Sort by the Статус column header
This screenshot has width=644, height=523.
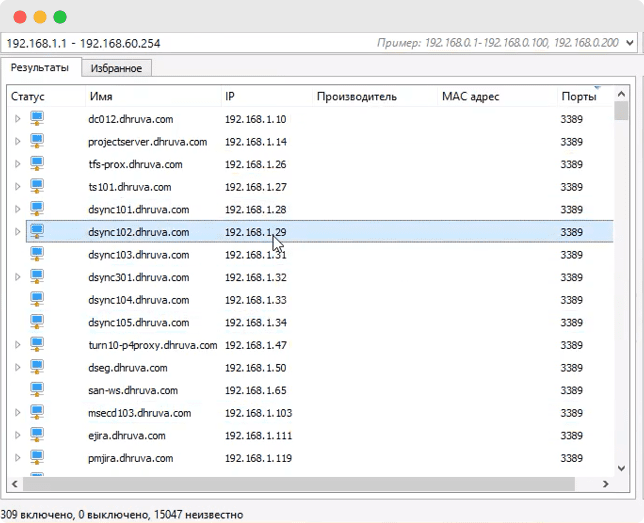[46, 97]
